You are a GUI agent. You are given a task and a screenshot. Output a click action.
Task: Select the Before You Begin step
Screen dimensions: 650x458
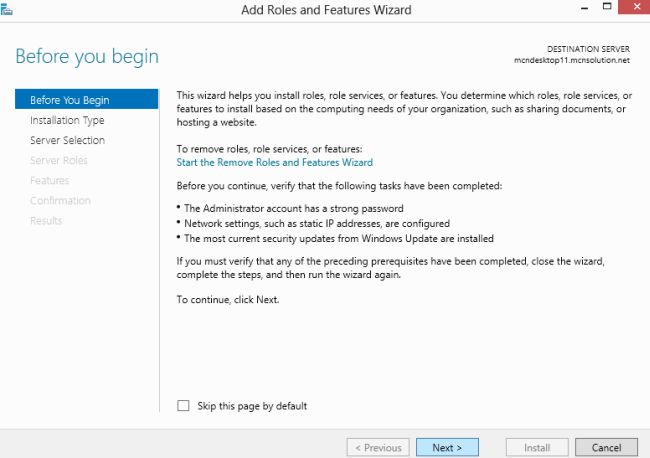click(x=70, y=100)
